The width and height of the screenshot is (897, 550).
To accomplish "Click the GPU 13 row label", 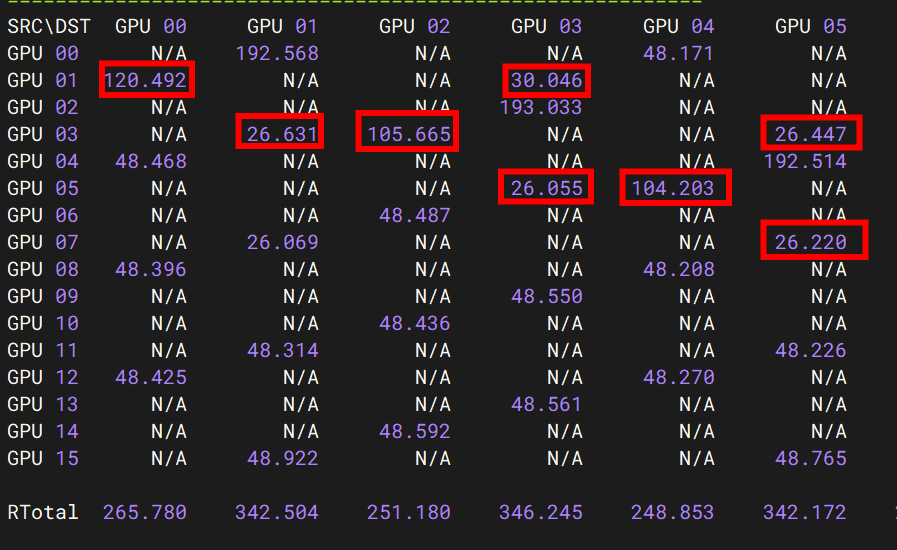I will pos(43,404).
